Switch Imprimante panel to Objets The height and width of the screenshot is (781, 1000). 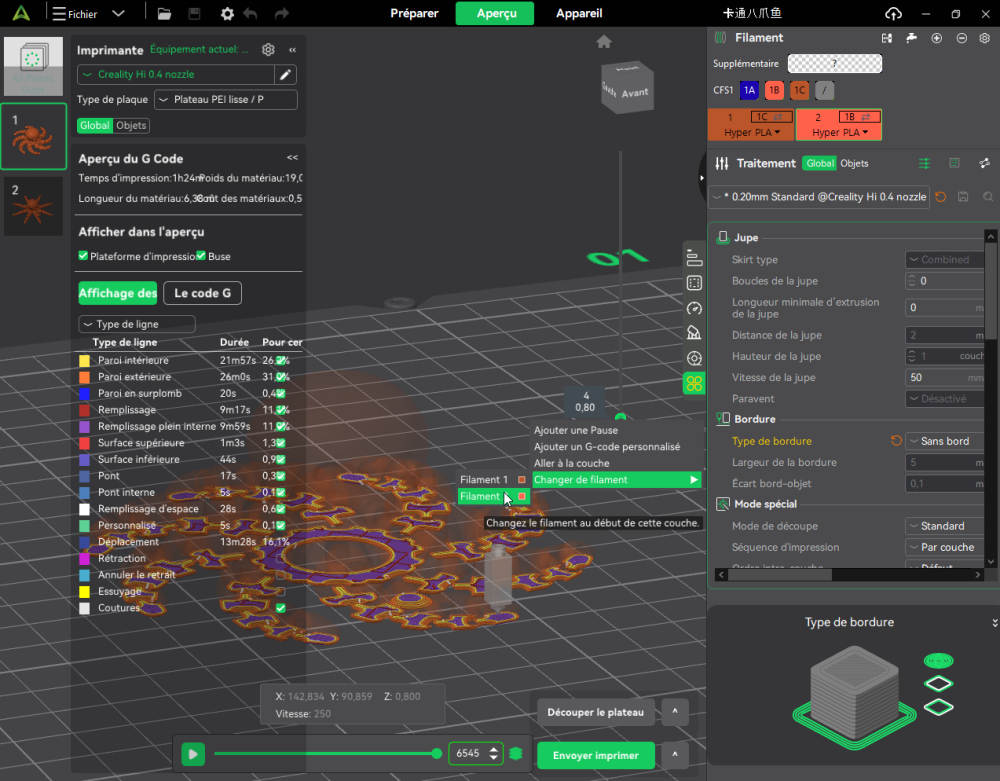(131, 126)
